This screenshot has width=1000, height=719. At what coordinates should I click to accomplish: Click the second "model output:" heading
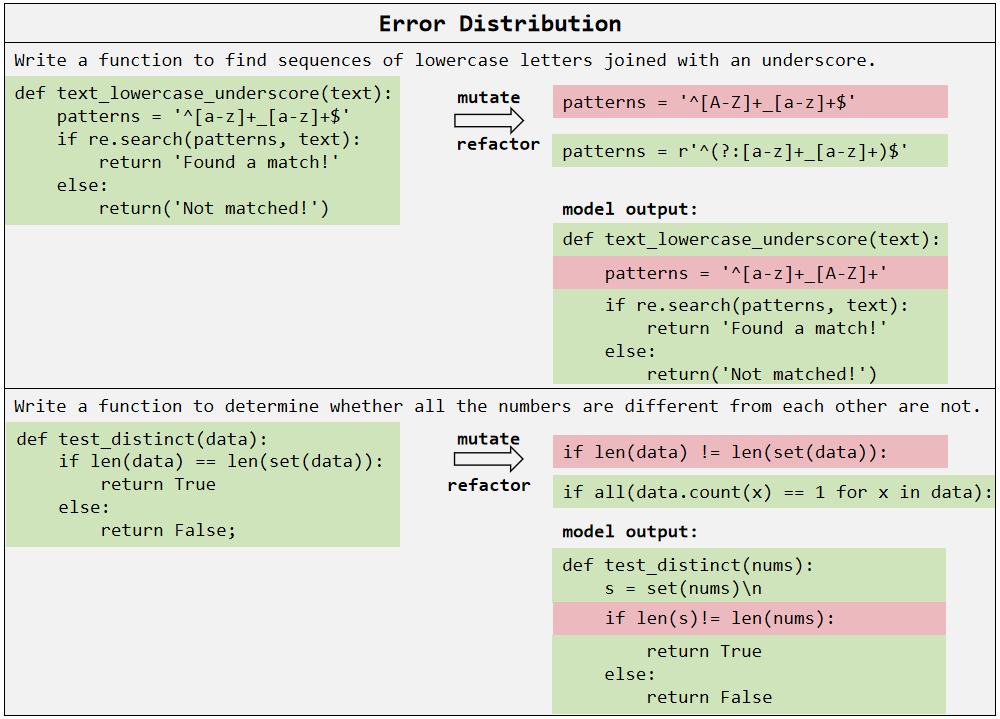pyautogui.click(x=630, y=531)
